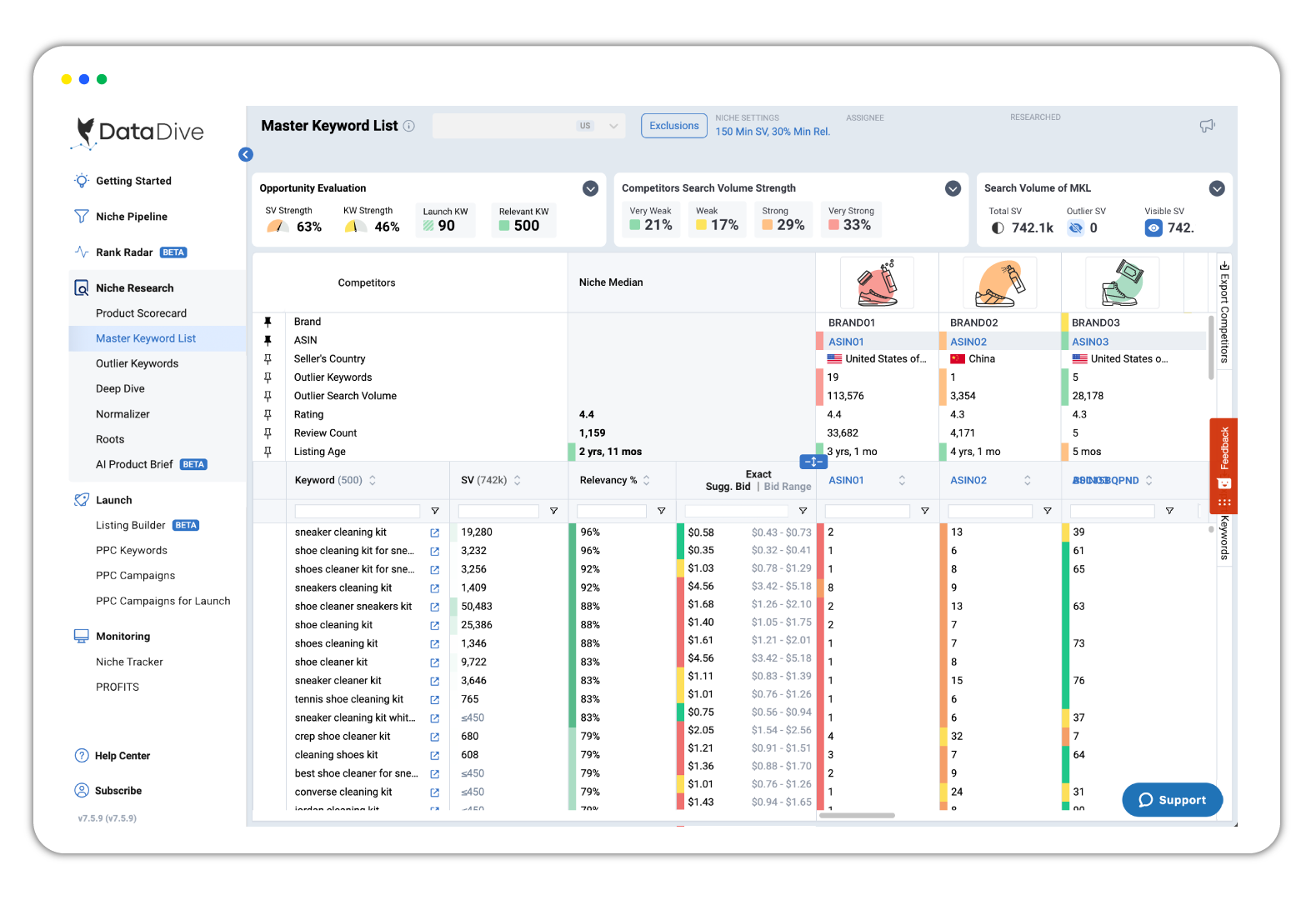Open AI Product Brief page
Screen dimensions: 1316x900
[x=134, y=464]
